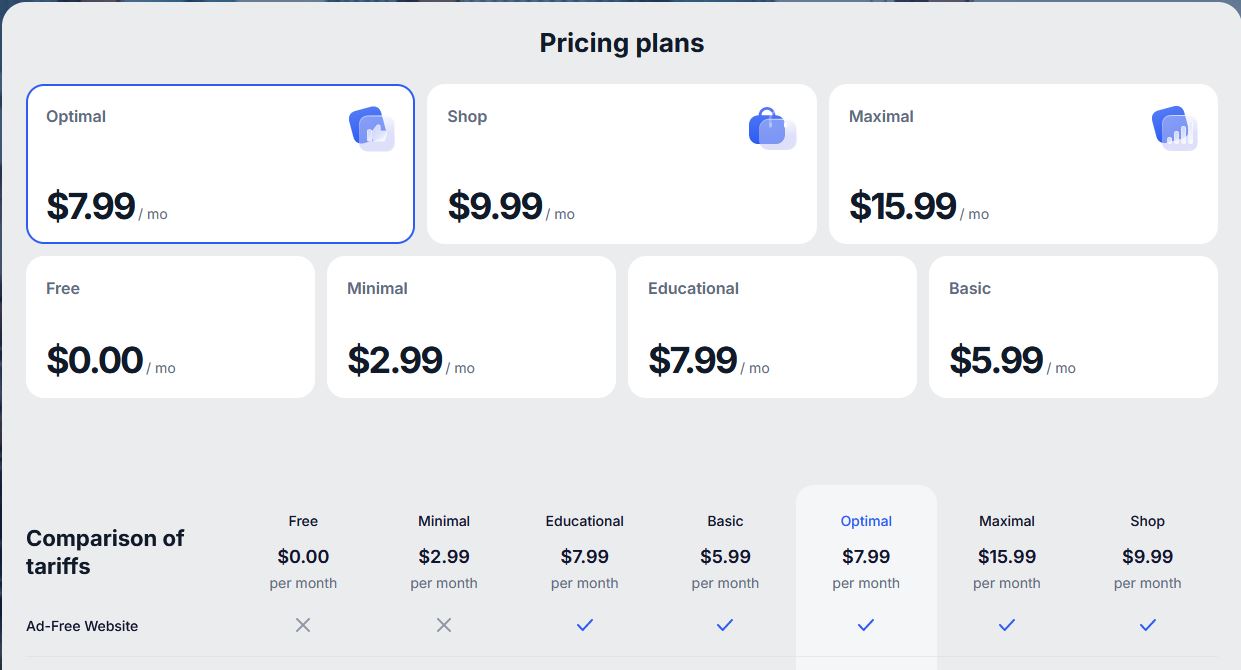Click the Maximal plan bar chart icon
1241x670 pixels.
point(1174,129)
